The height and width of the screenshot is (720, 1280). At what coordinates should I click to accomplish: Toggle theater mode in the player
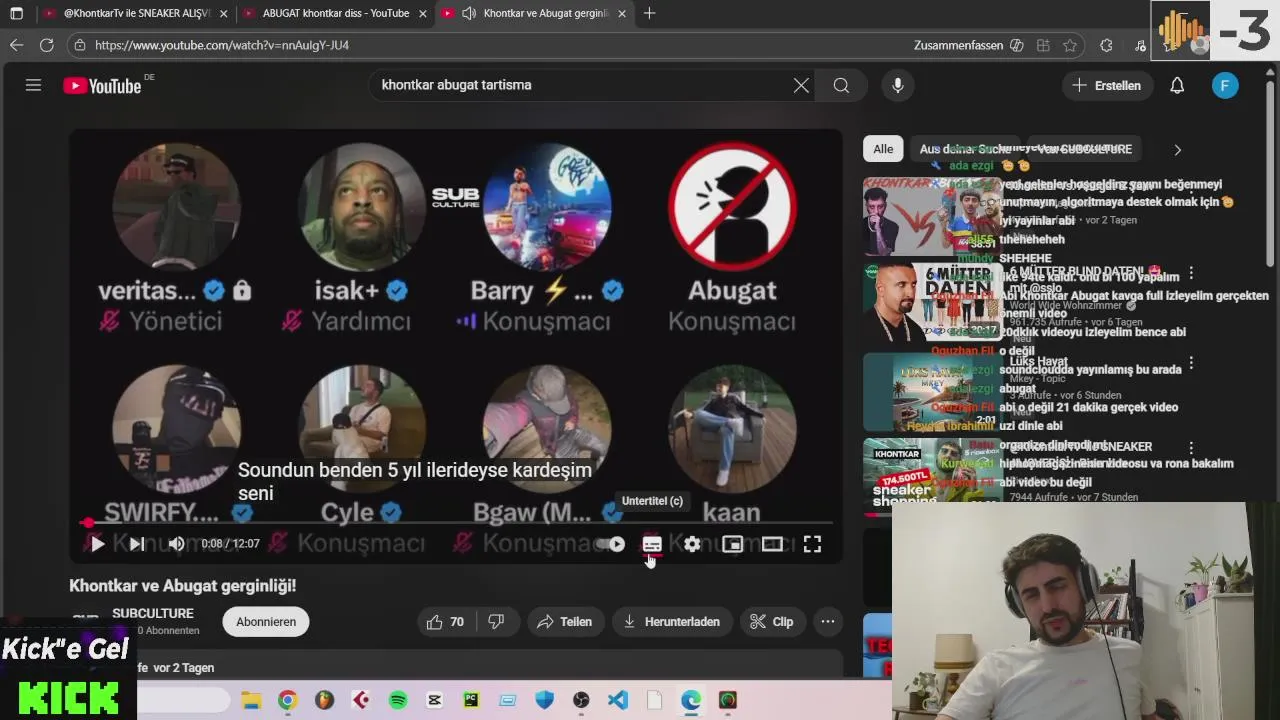tap(772, 544)
